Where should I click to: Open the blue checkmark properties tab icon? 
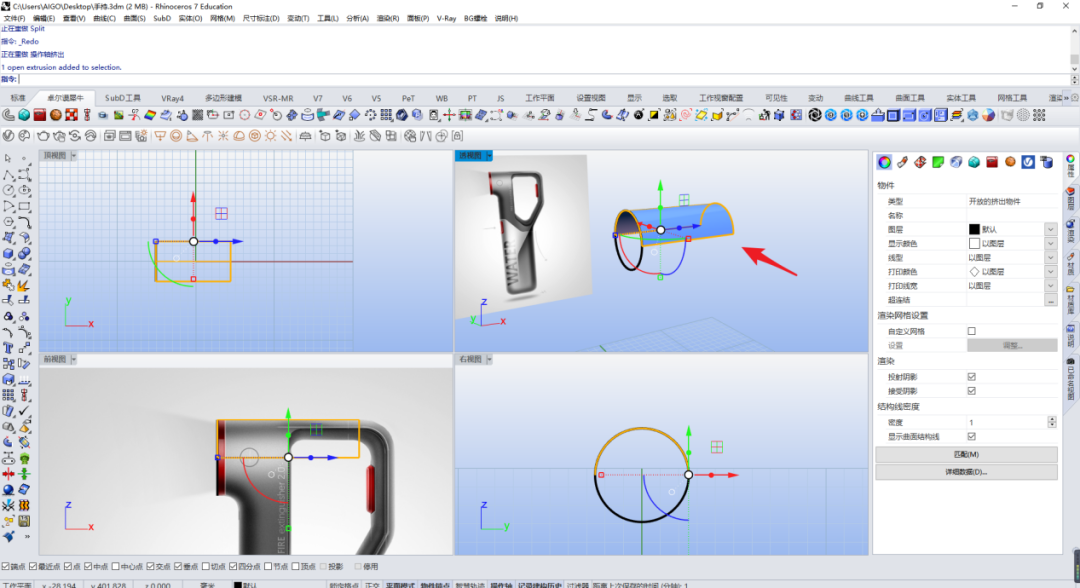(x=1028, y=162)
